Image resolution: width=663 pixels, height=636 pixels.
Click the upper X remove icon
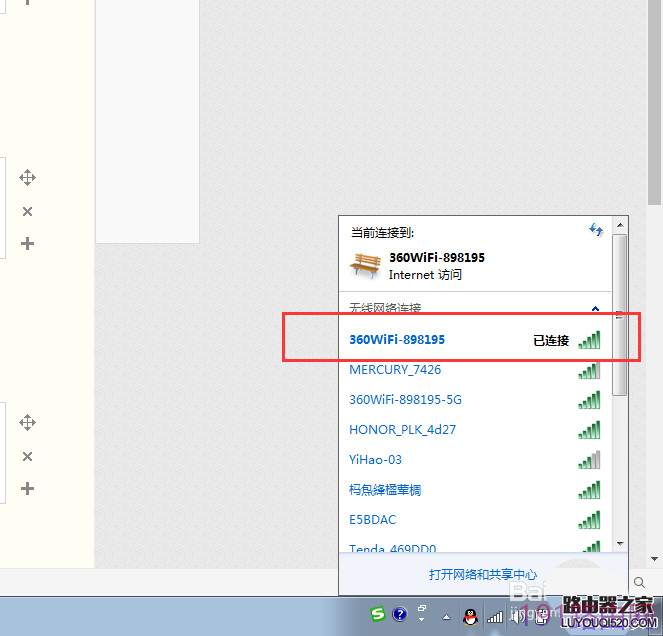(27, 211)
